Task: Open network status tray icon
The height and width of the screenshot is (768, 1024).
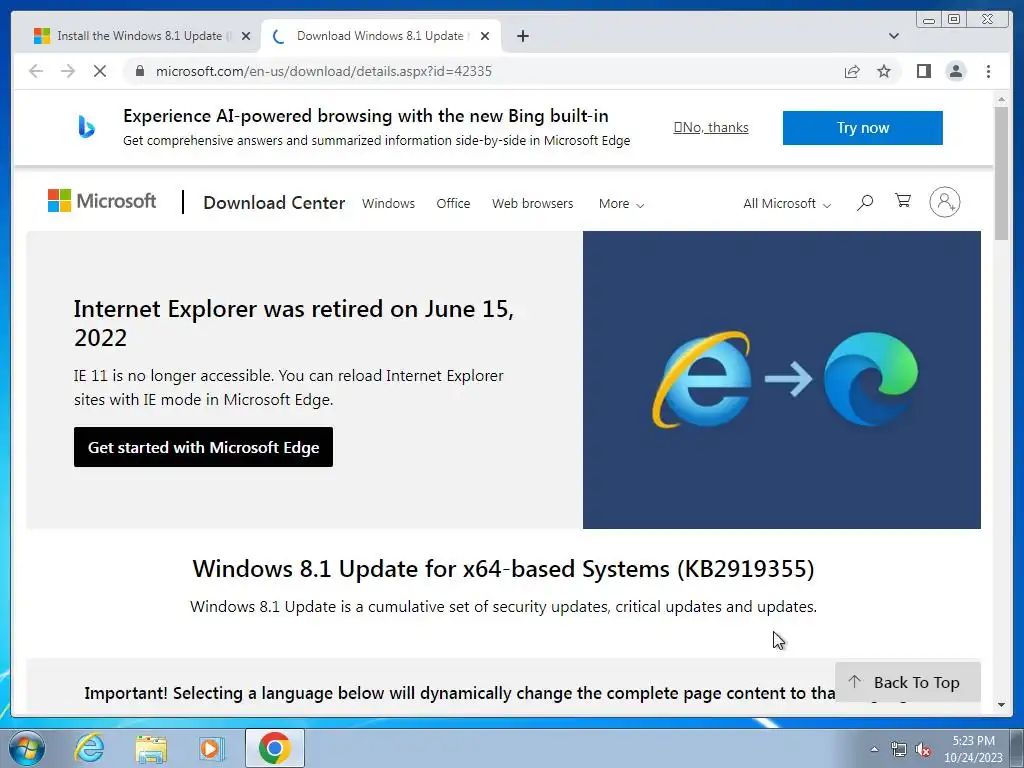Action: click(x=899, y=749)
